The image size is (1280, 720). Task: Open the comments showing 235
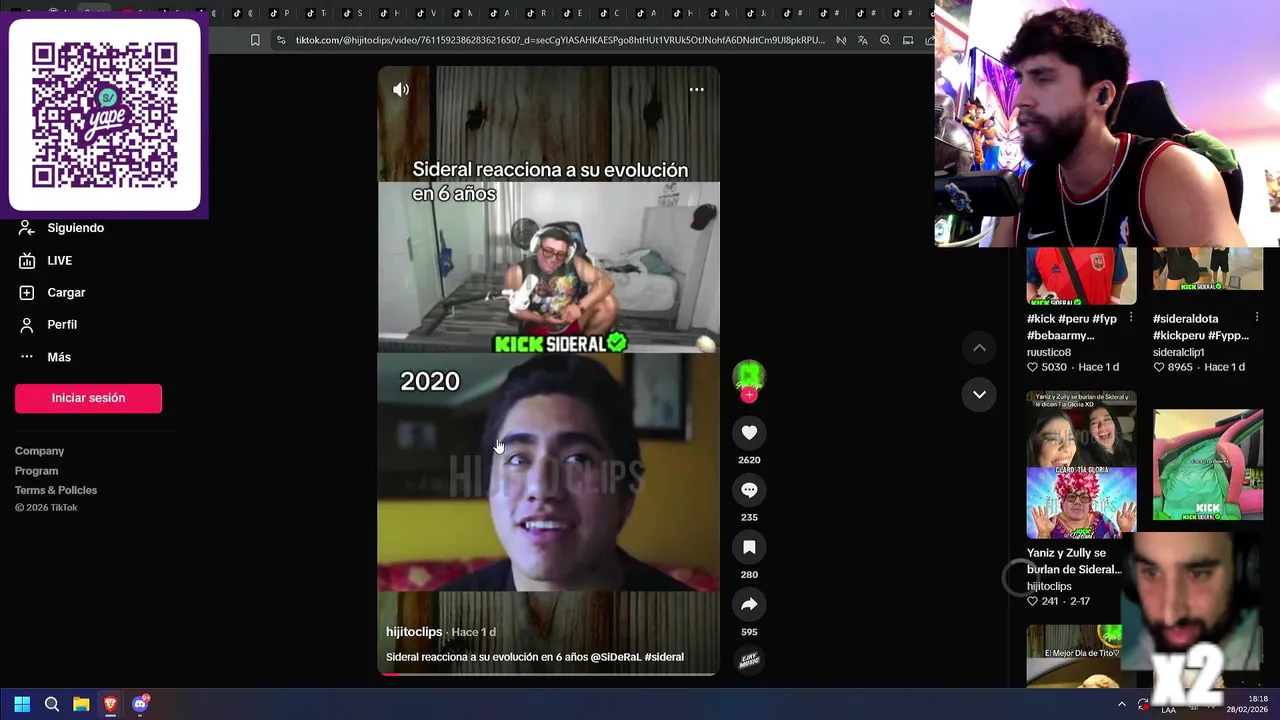coord(749,490)
